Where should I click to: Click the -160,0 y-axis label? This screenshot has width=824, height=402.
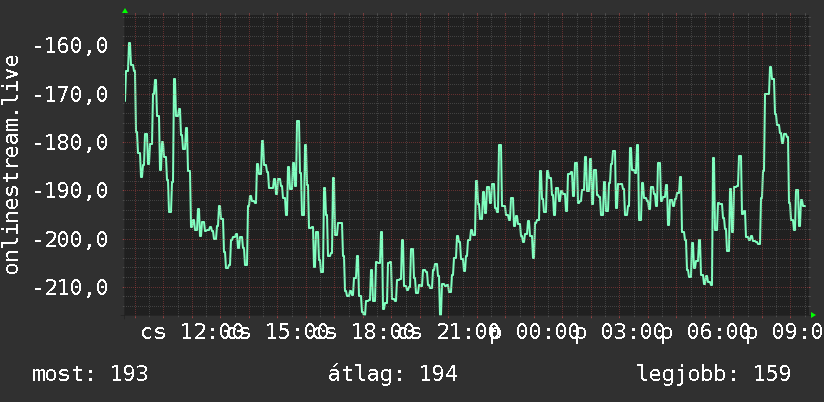click(x=71, y=46)
